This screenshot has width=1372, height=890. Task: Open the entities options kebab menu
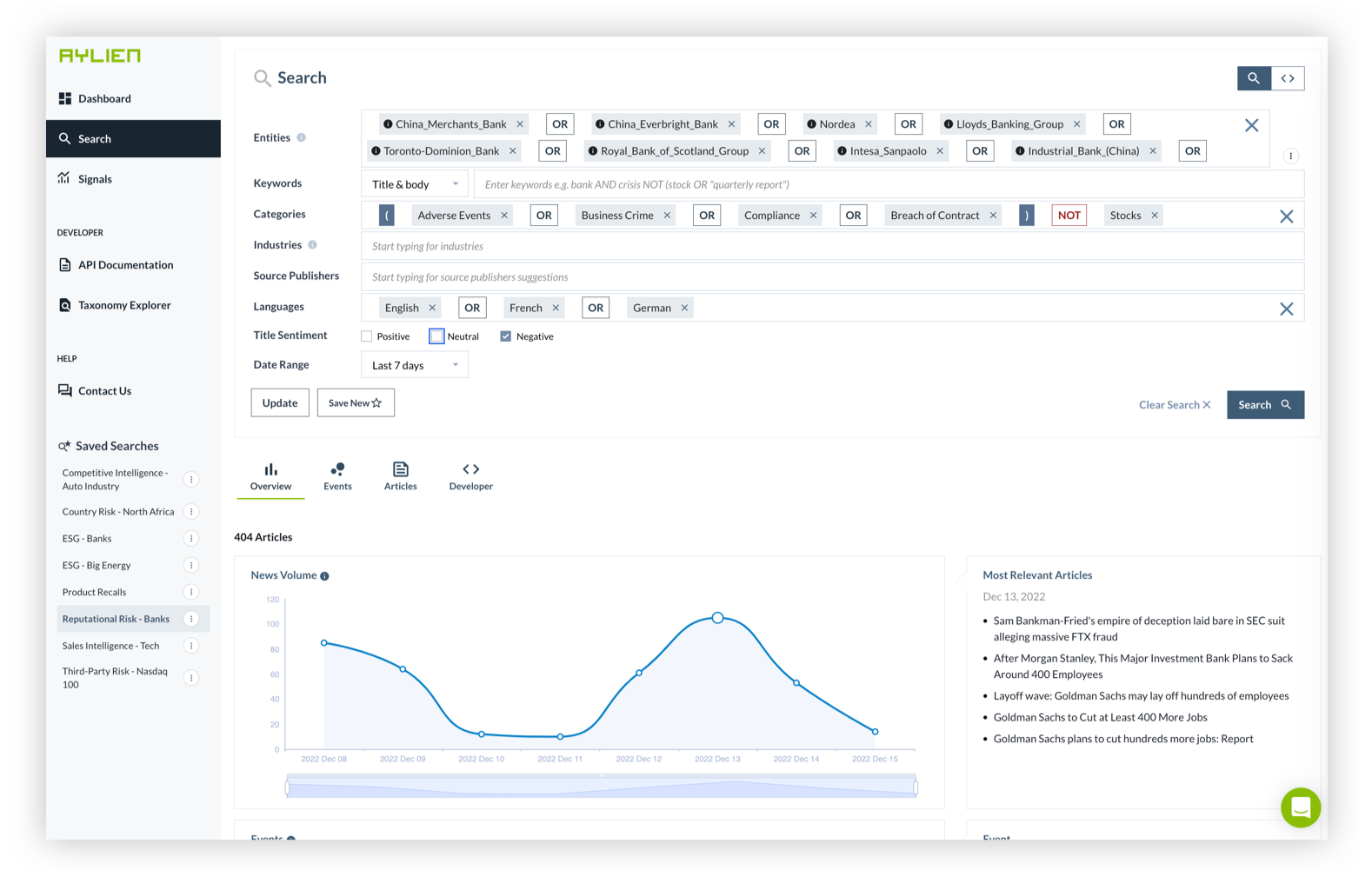click(1291, 156)
